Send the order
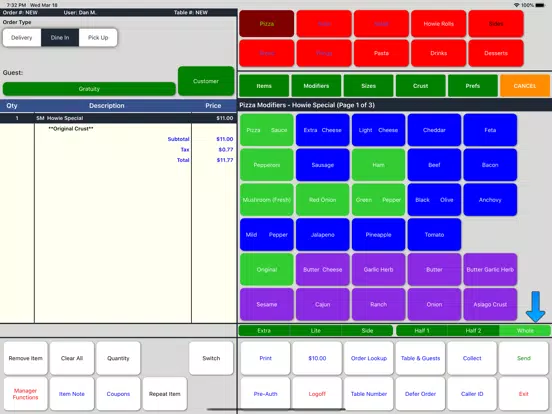 tap(523, 358)
